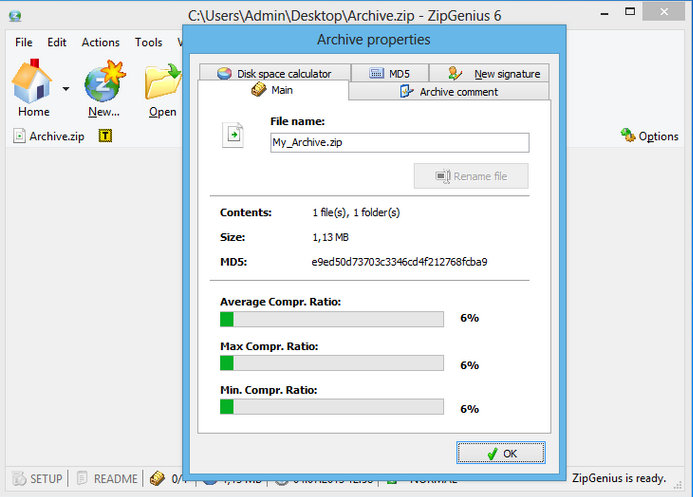This screenshot has width=693, height=497.
Task: Open the Actions menu
Action: 101,42
